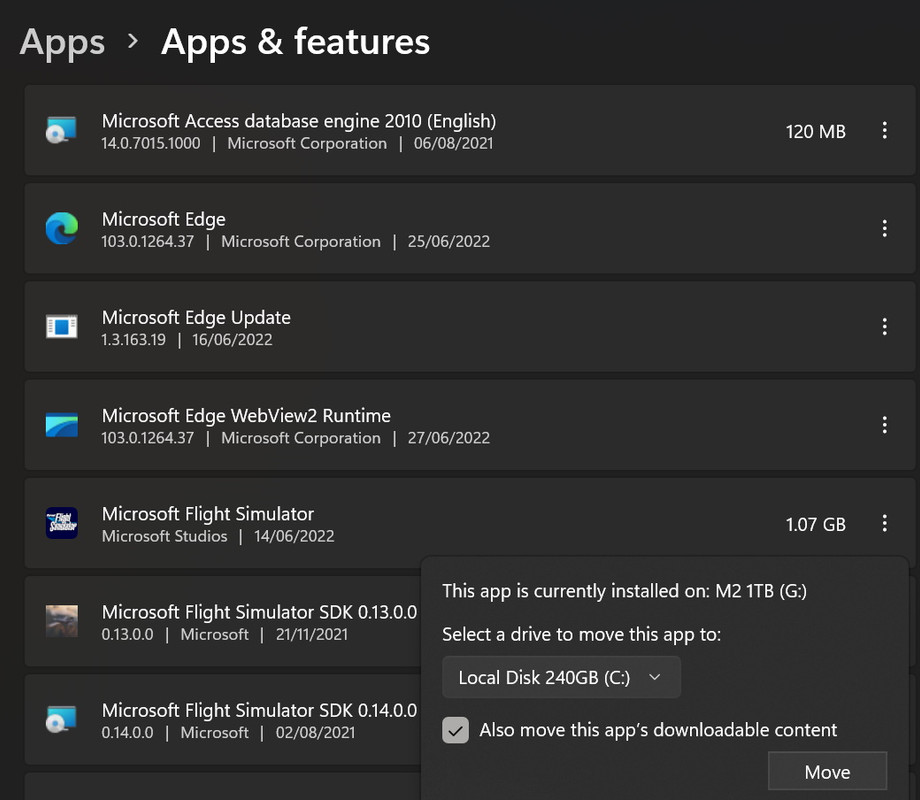Click the Edge WebView2 Runtime icon
This screenshot has height=800, width=920.
(62, 425)
